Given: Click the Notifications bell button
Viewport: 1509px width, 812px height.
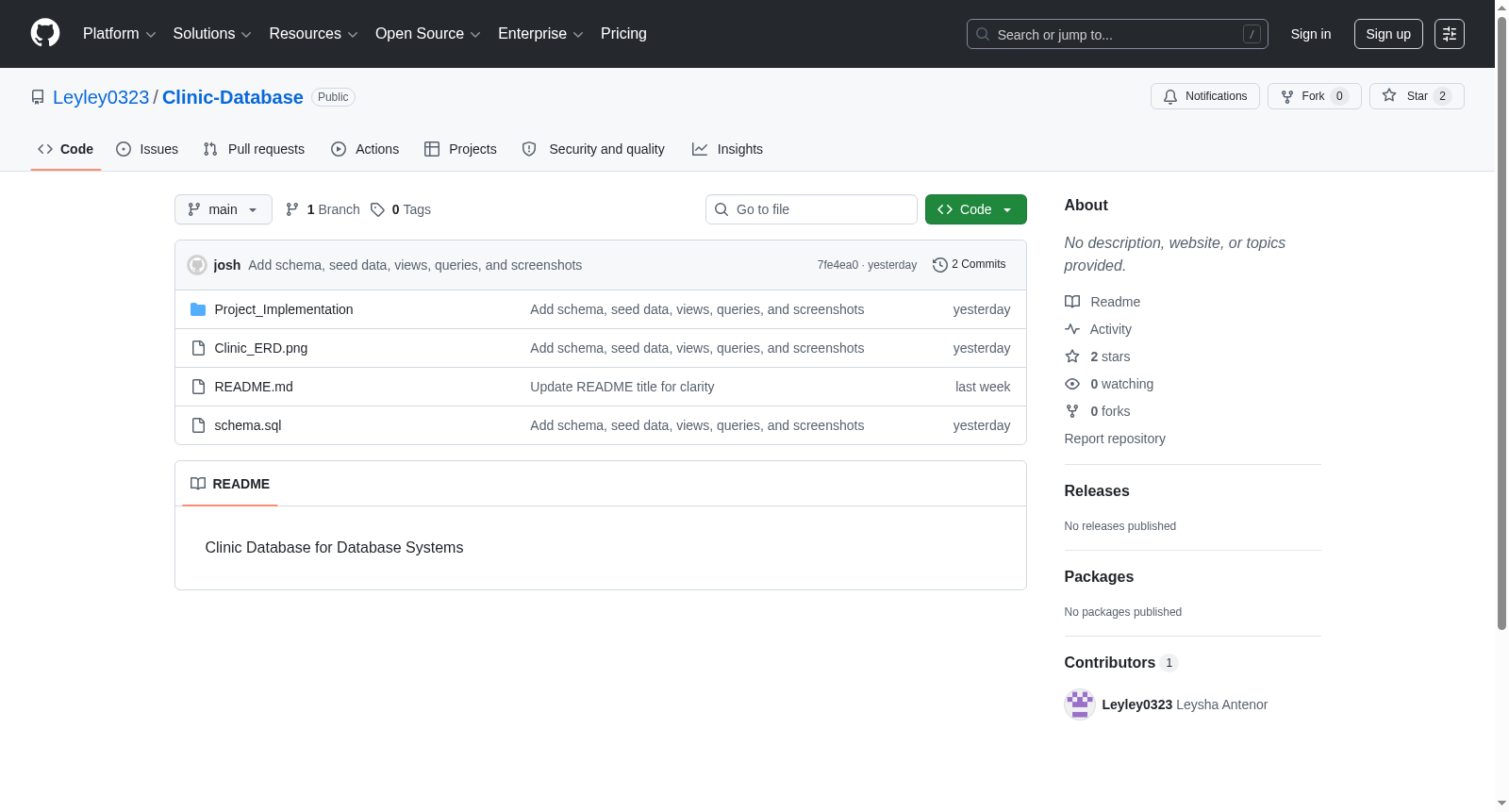Looking at the screenshot, I should pos(1204,96).
